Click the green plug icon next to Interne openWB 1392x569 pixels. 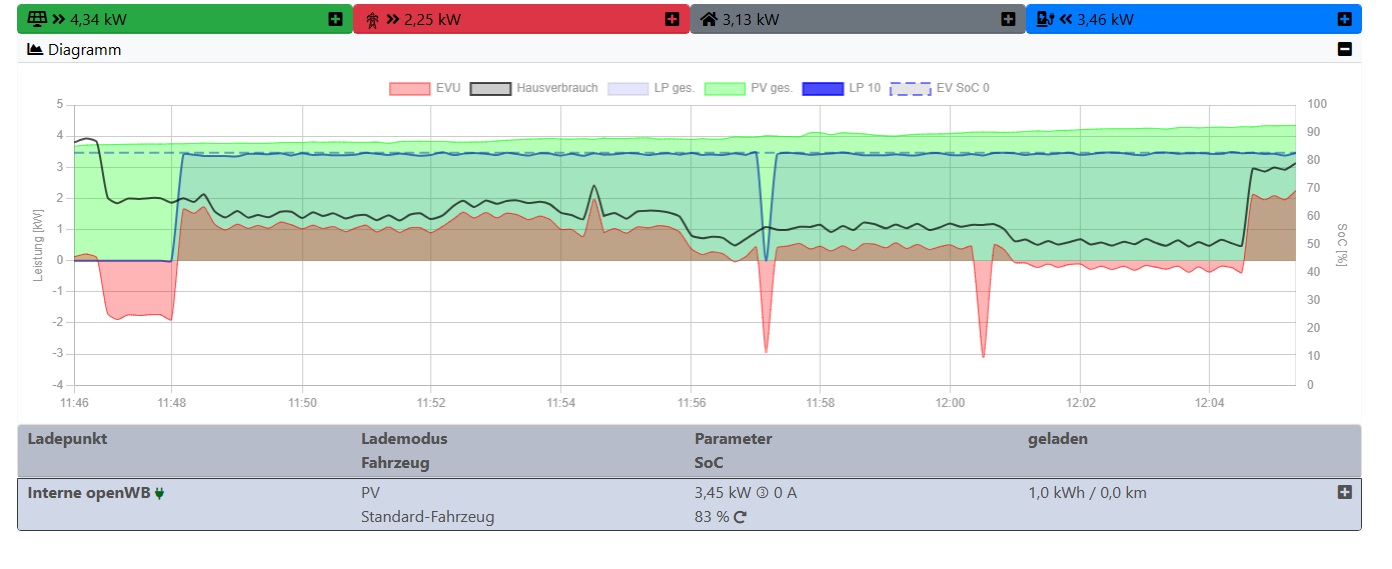click(159, 493)
